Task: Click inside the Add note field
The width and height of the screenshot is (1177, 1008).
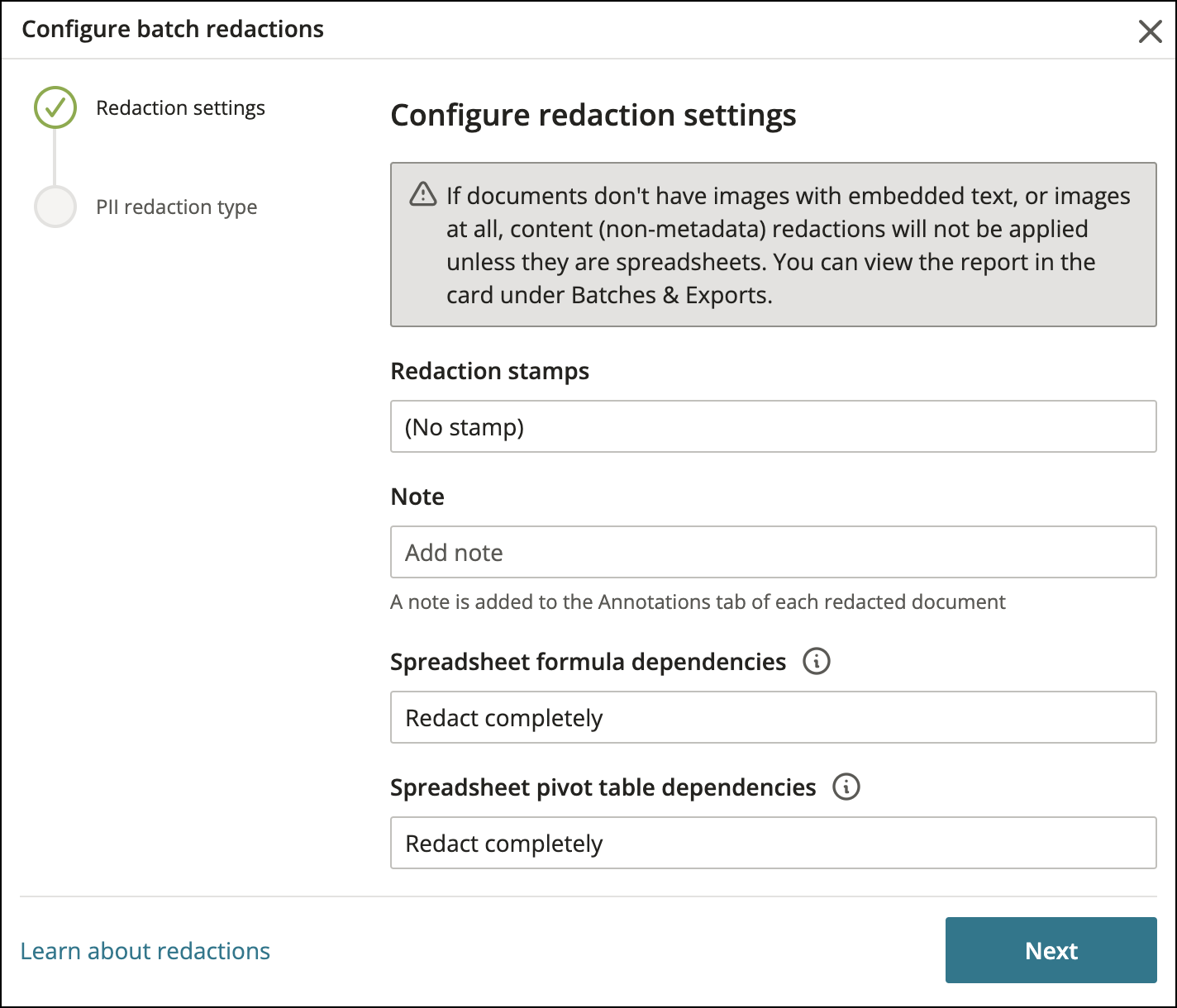Action: coord(773,552)
